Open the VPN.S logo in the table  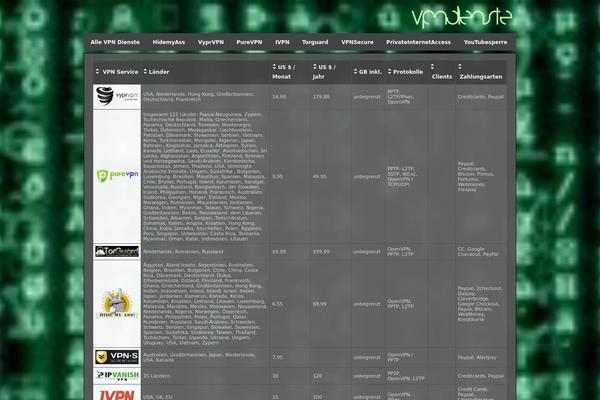click(x=117, y=357)
